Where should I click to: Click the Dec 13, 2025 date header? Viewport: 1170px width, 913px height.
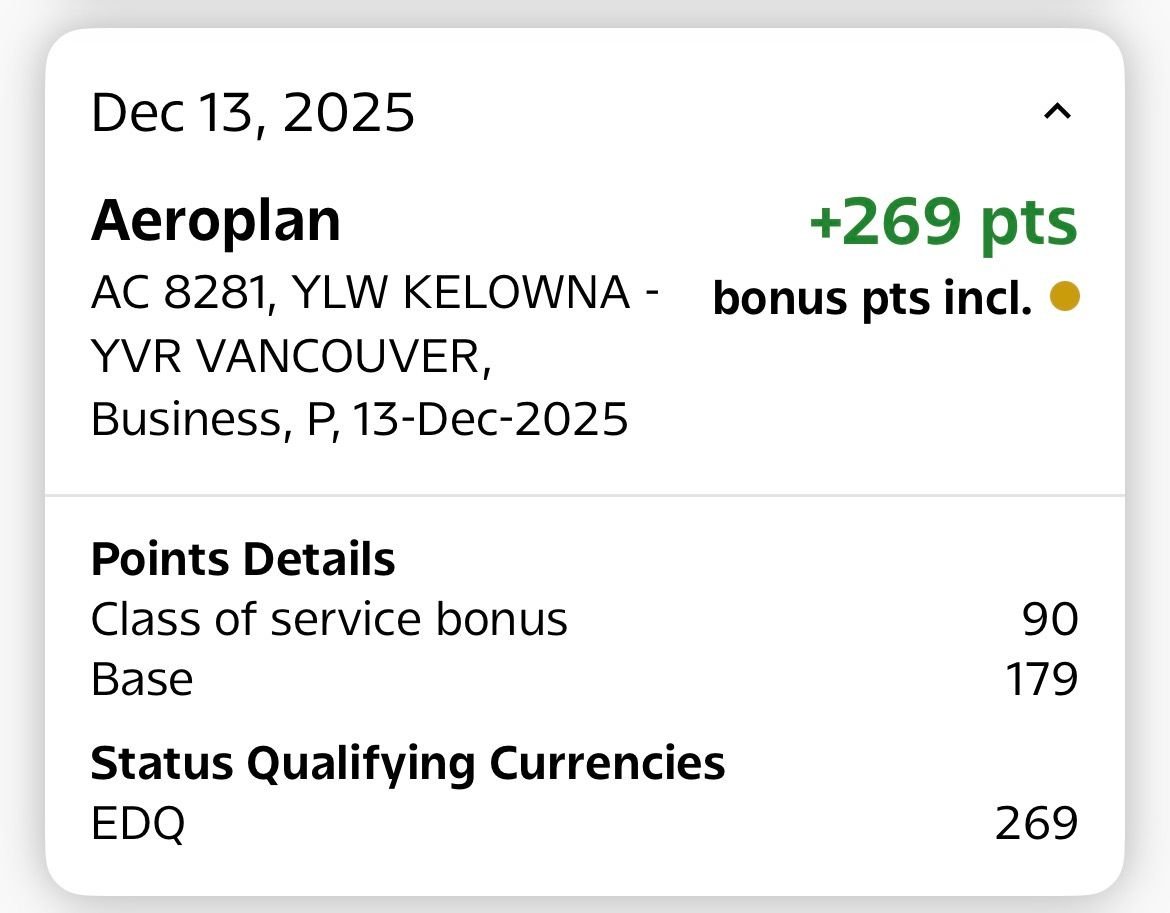(252, 113)
